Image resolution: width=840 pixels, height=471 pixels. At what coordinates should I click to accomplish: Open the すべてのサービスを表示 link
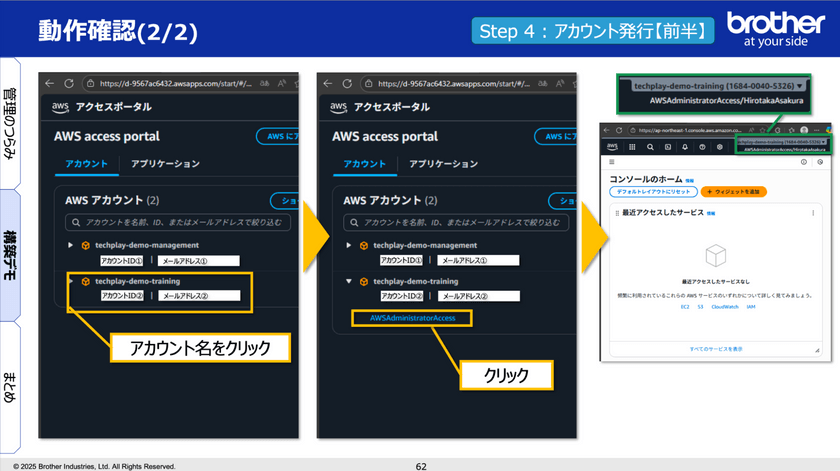click(715, 348)
